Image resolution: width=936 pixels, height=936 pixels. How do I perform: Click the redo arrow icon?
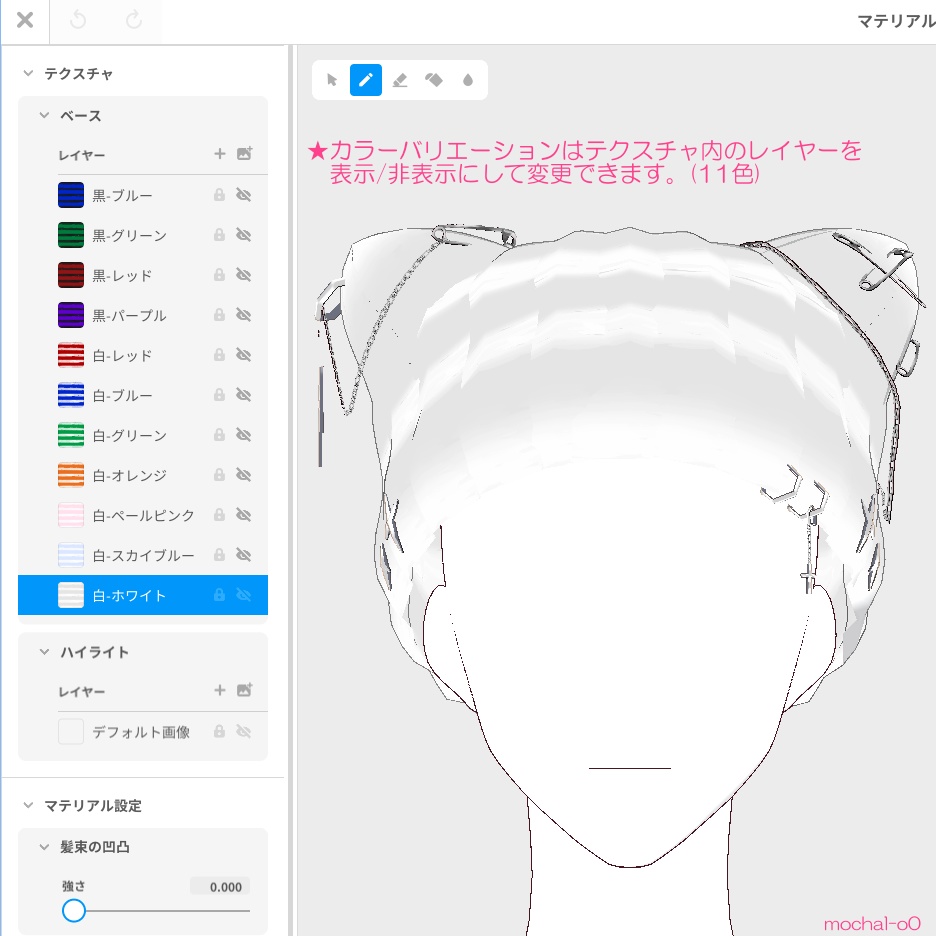coord(133,20)
